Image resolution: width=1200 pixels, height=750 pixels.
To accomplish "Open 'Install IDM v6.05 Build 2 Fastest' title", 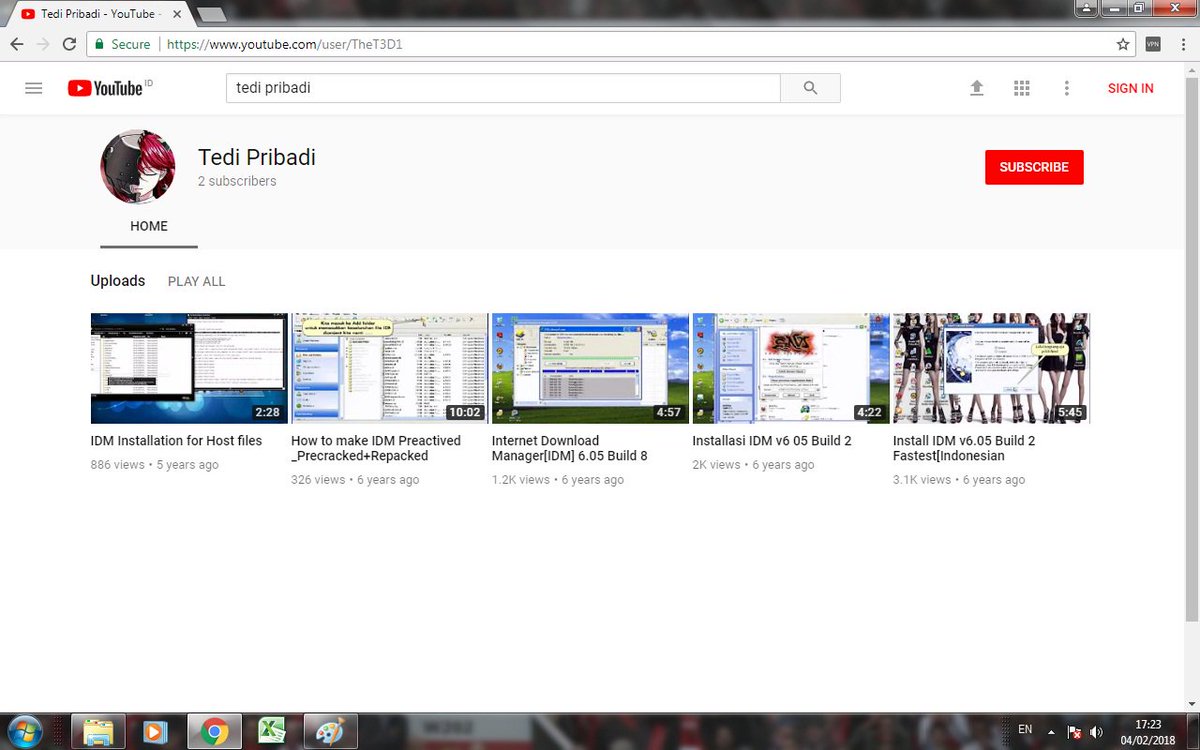I will click(964, 448).
